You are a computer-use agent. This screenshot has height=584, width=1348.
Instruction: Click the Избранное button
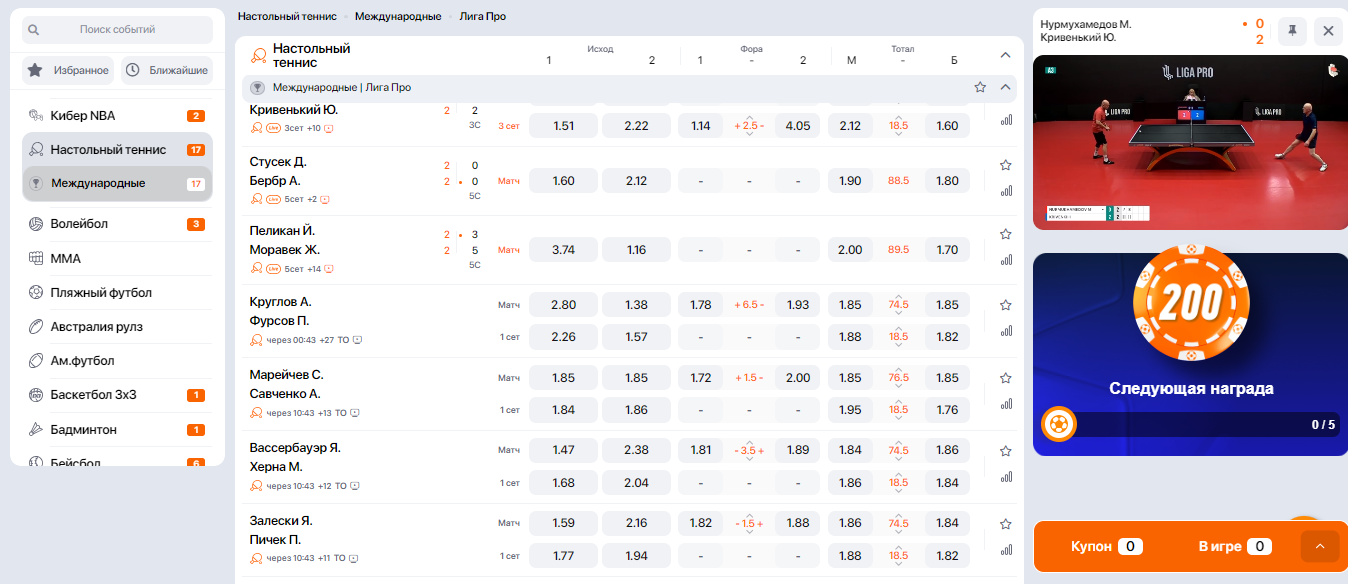tap(68, 70)
